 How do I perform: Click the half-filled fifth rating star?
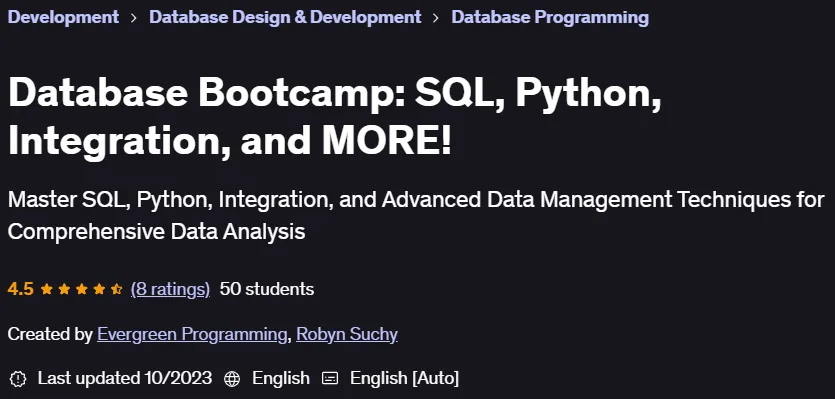(x=117, y=289)
